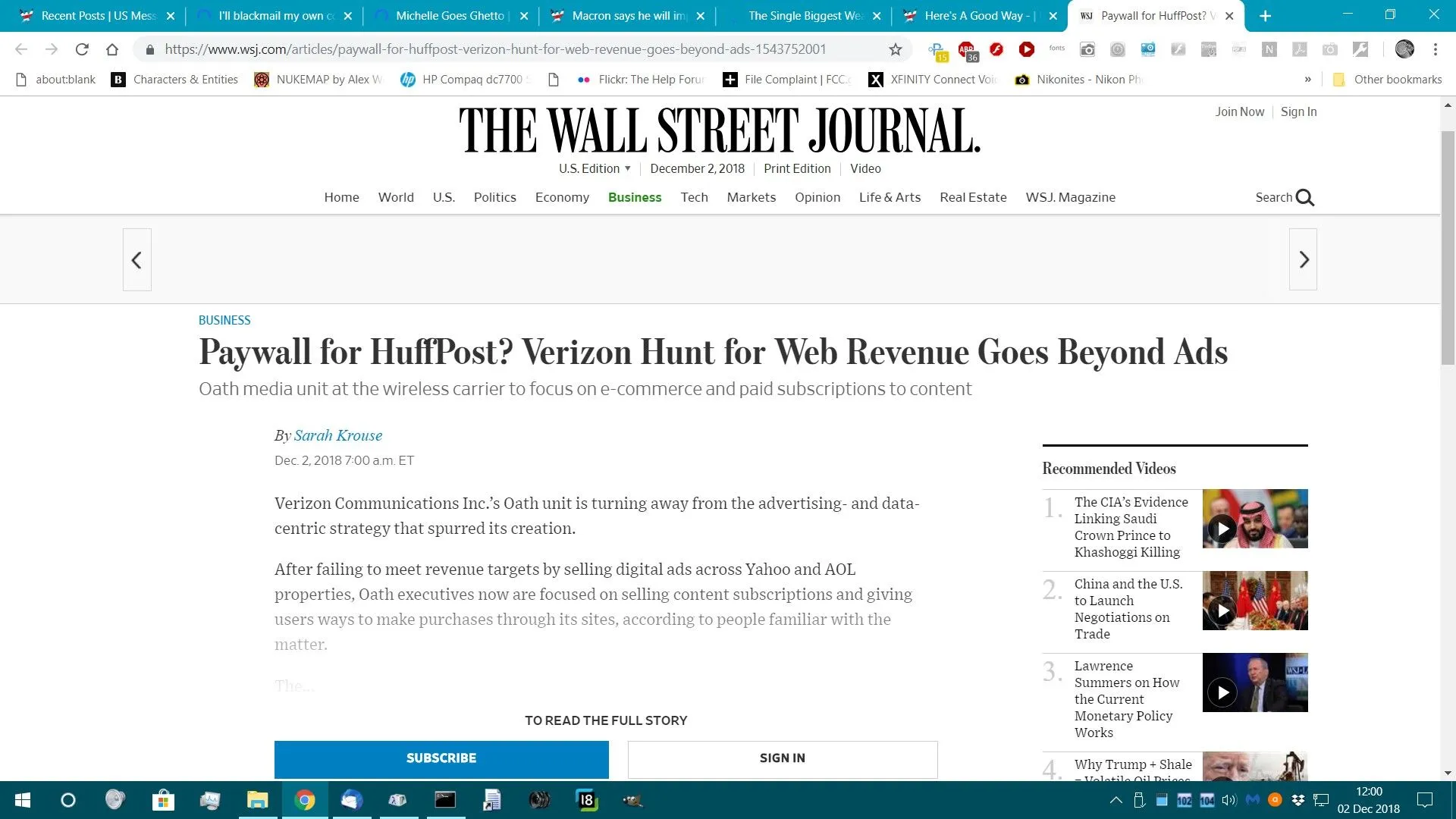Go to the Markets section

tap(751, 197)
